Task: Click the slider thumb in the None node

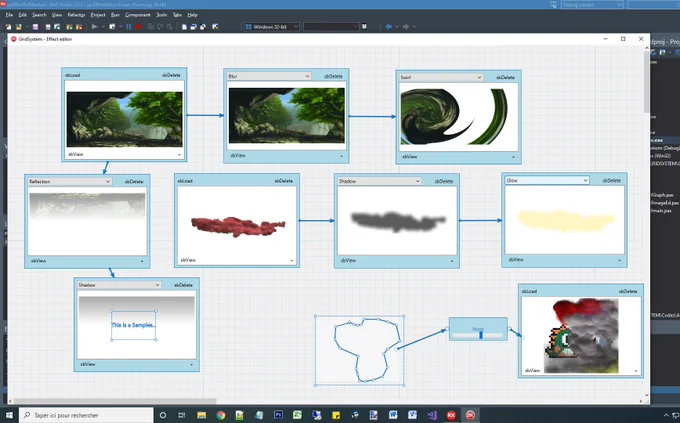Action: click(481, 334)
